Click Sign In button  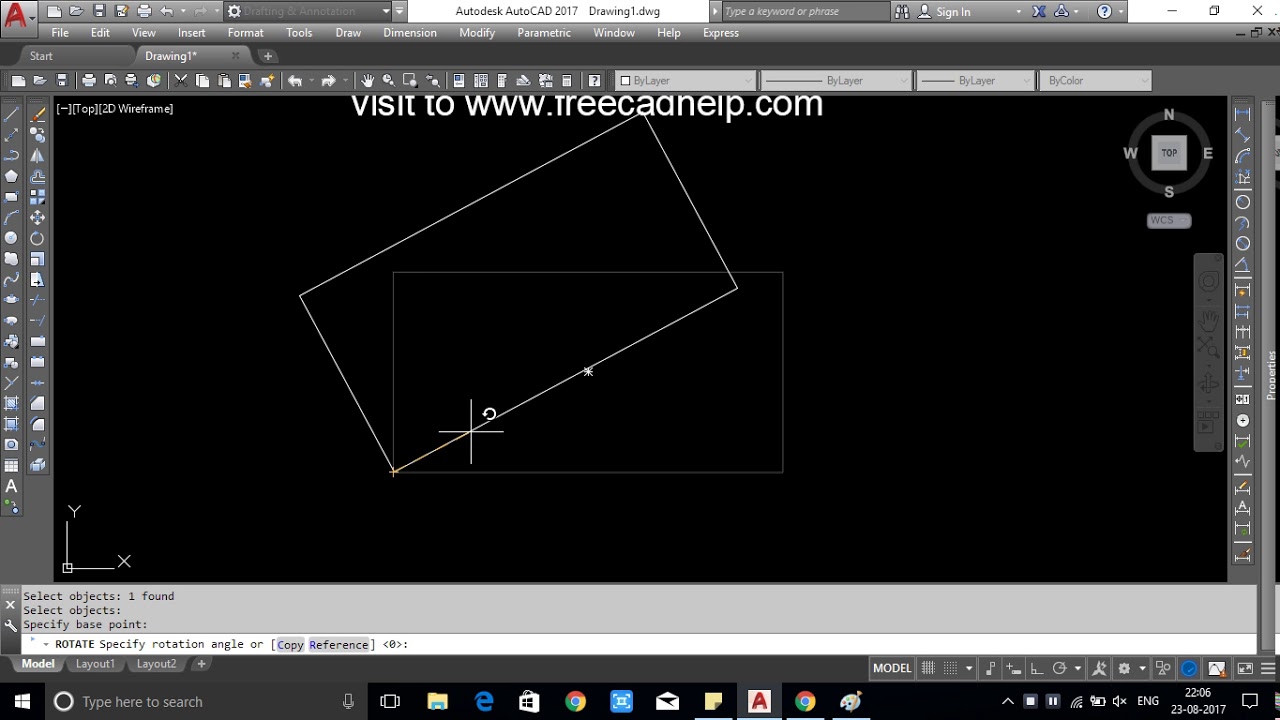(x=952, y=12)
